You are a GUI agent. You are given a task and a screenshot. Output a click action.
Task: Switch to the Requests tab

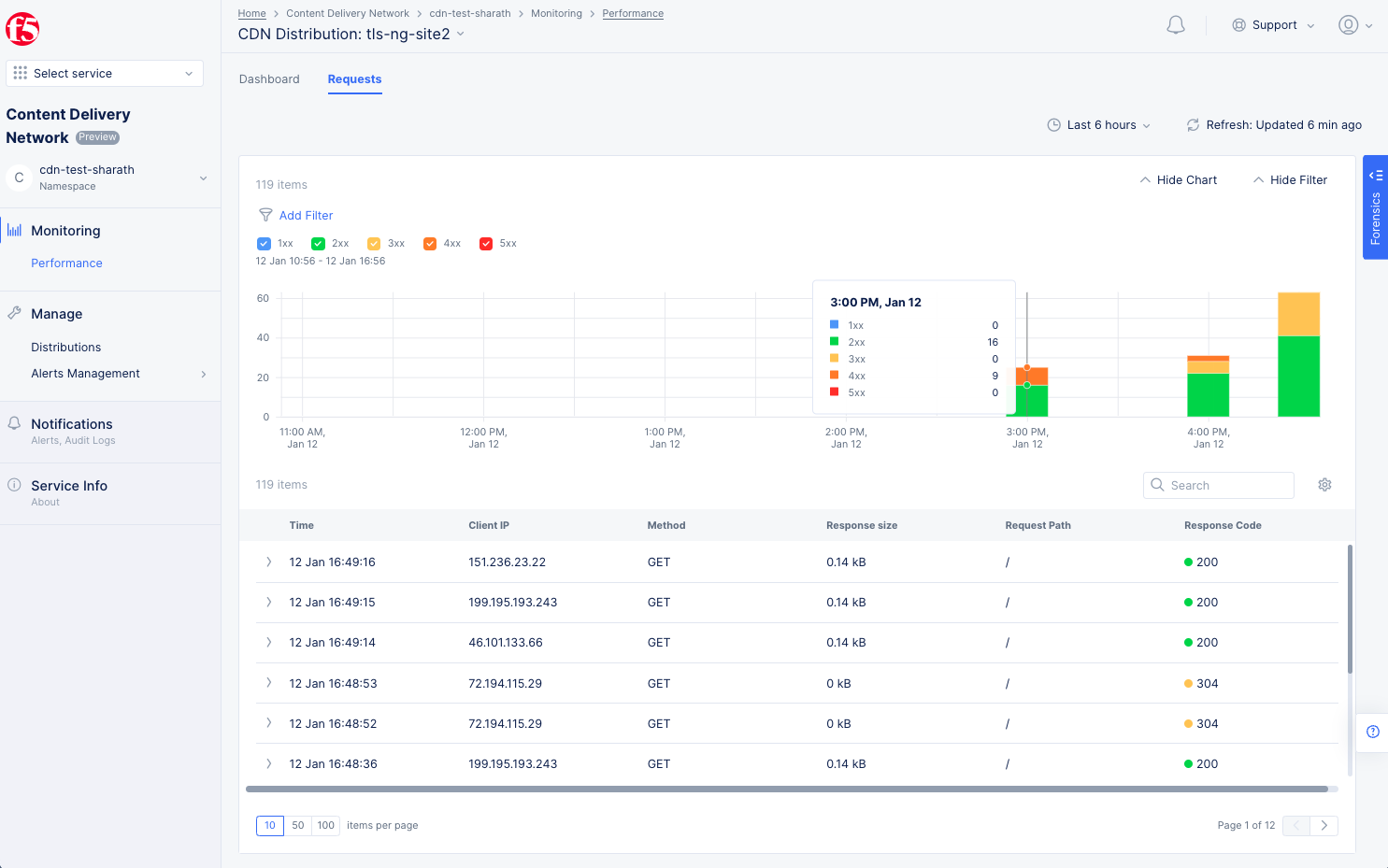point(354,79)
